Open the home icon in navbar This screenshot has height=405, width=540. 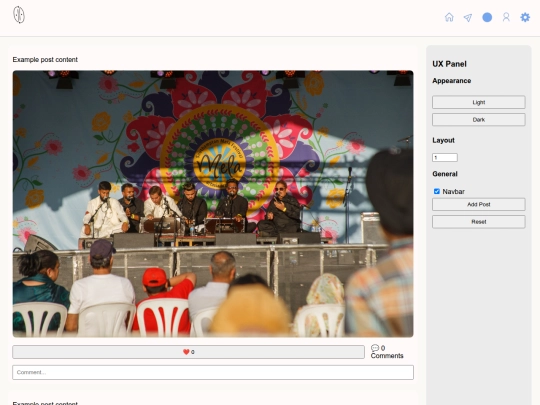[x=449, y=17]
